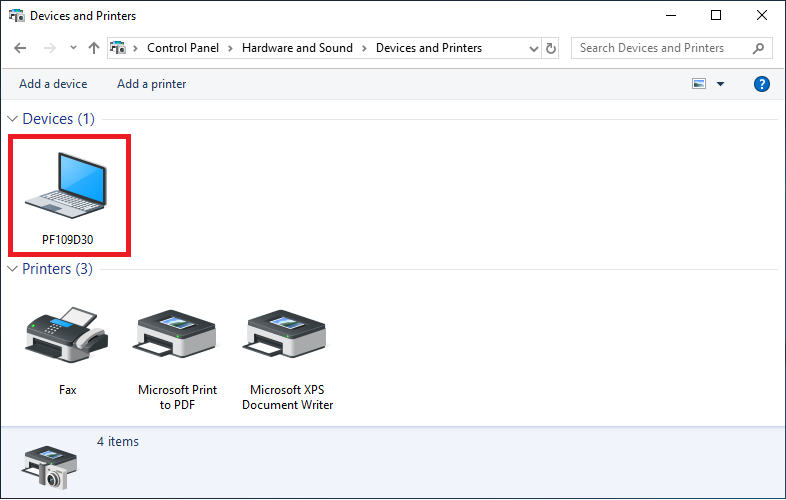Go up one level with up arrow
This screenshot has width=786, height=500.
94,48
